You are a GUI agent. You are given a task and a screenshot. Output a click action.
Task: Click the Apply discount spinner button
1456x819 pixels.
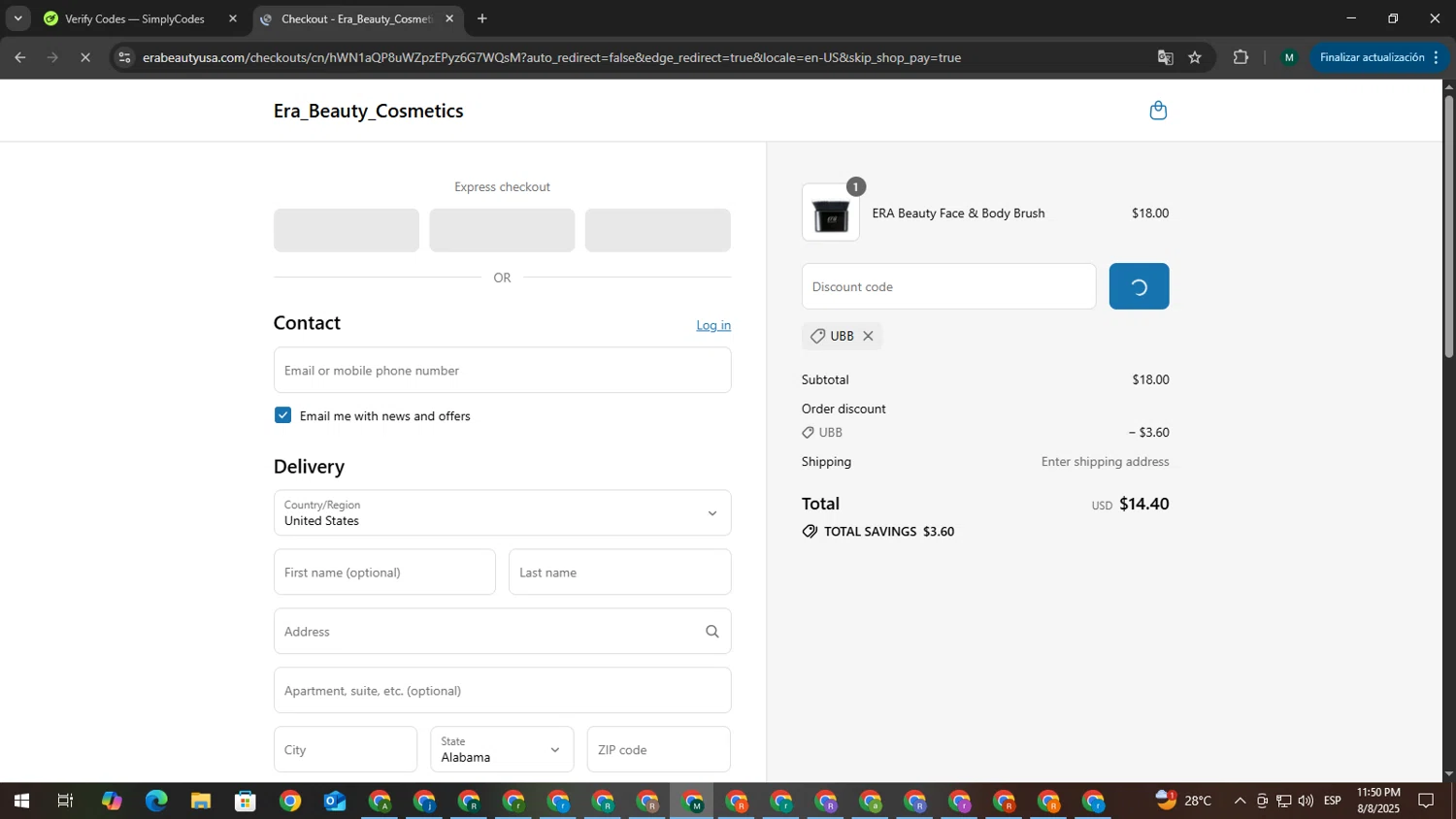pyautogui.click(x=1139, y=286)
